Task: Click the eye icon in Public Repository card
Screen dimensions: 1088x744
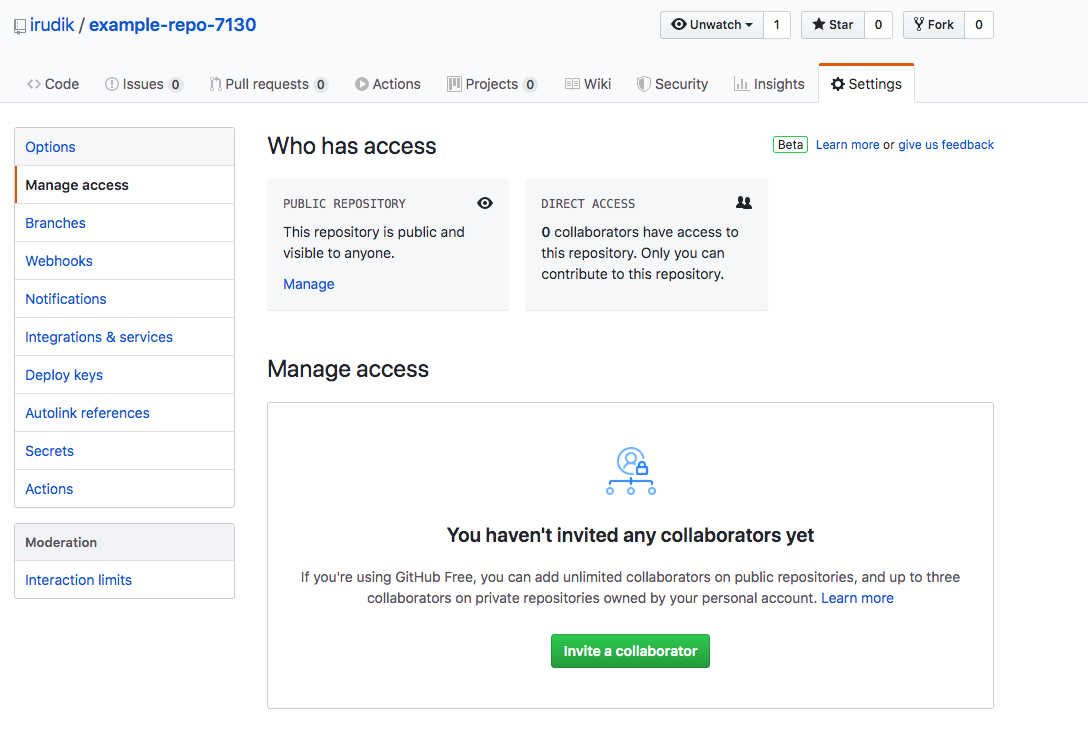Action: [485, 203]
